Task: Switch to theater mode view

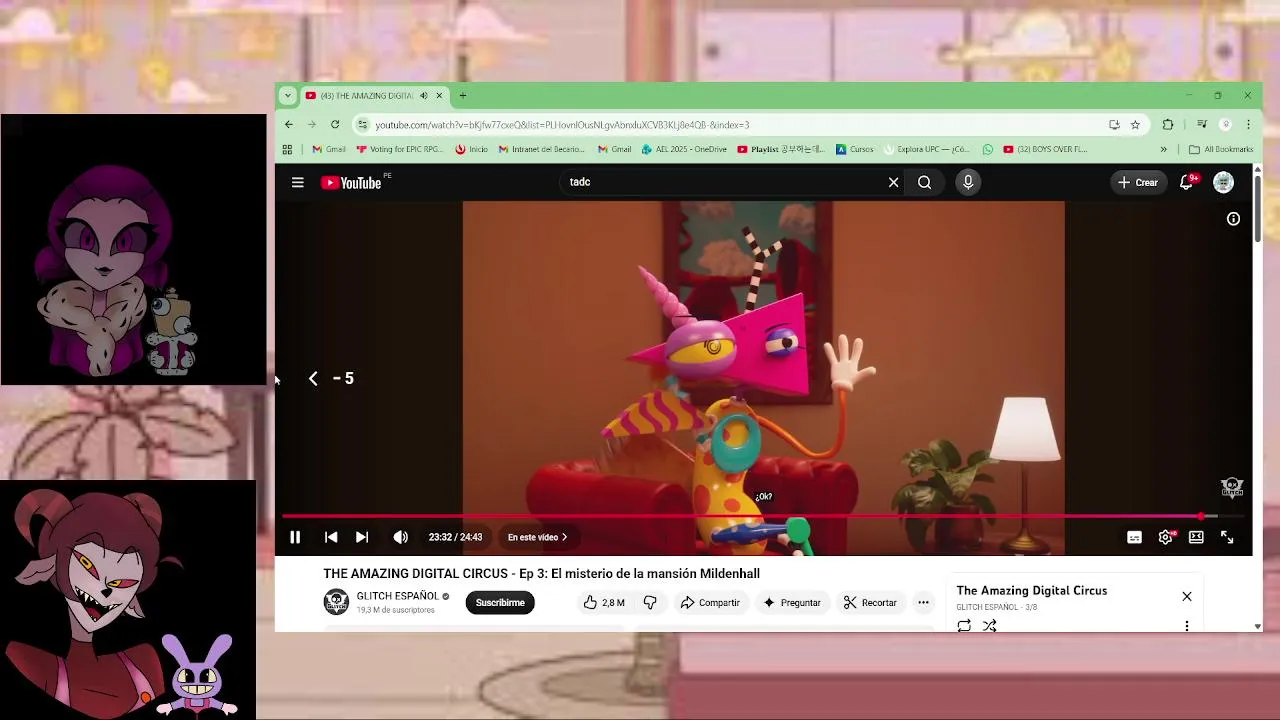Action: coord(1196,537)
